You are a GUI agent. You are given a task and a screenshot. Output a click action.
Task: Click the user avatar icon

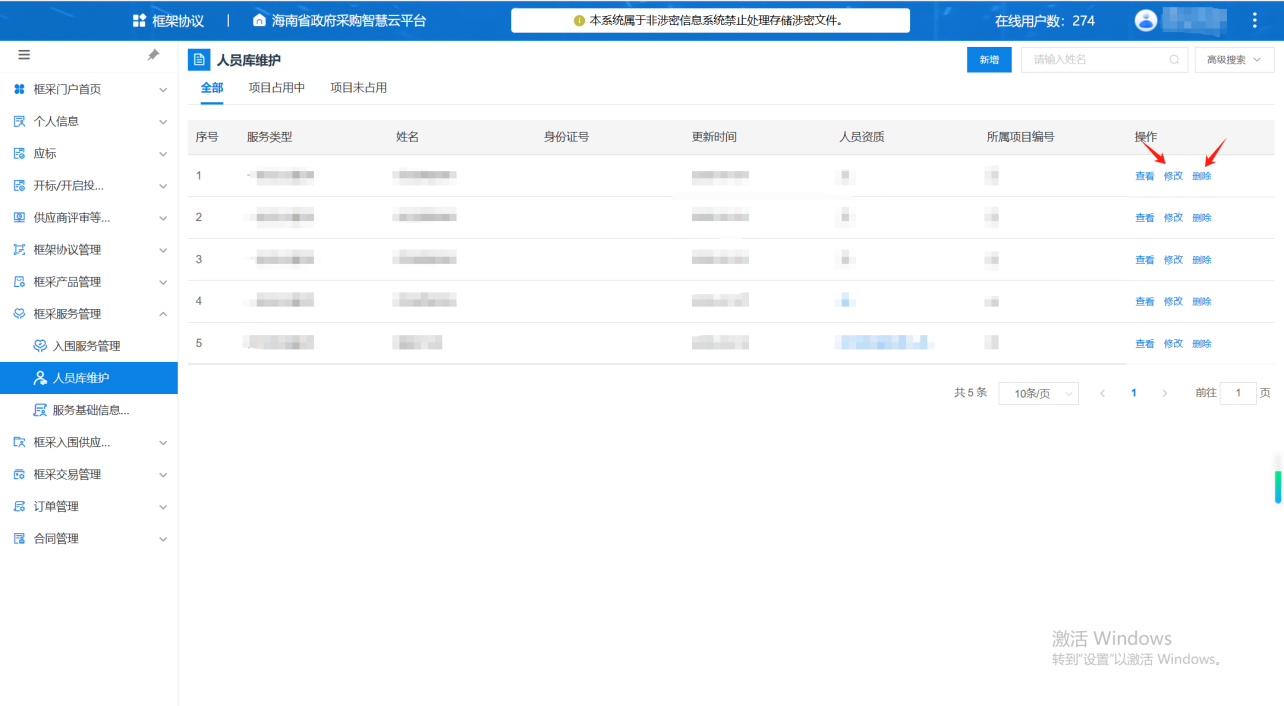(x=1146, y=20)
